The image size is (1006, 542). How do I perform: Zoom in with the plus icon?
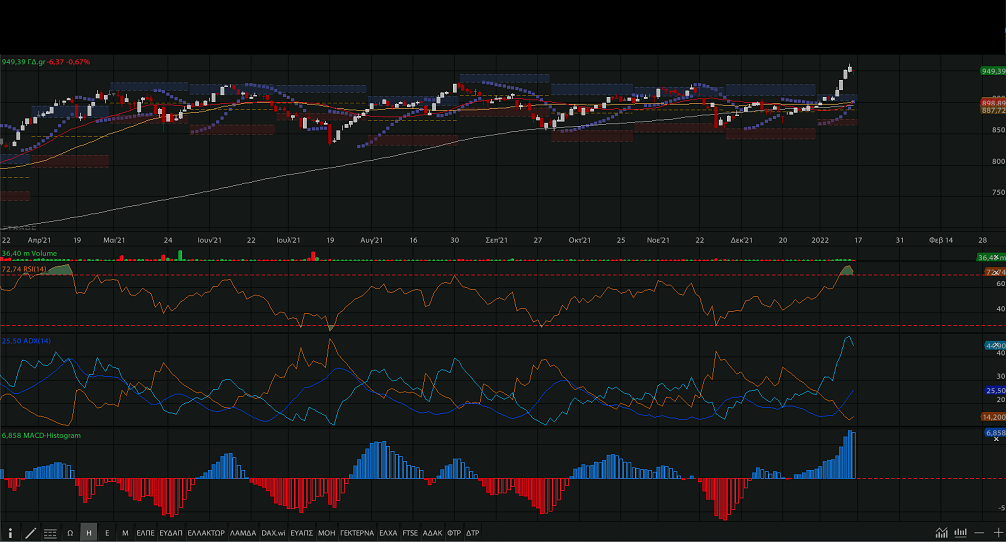tap(997, 533)
